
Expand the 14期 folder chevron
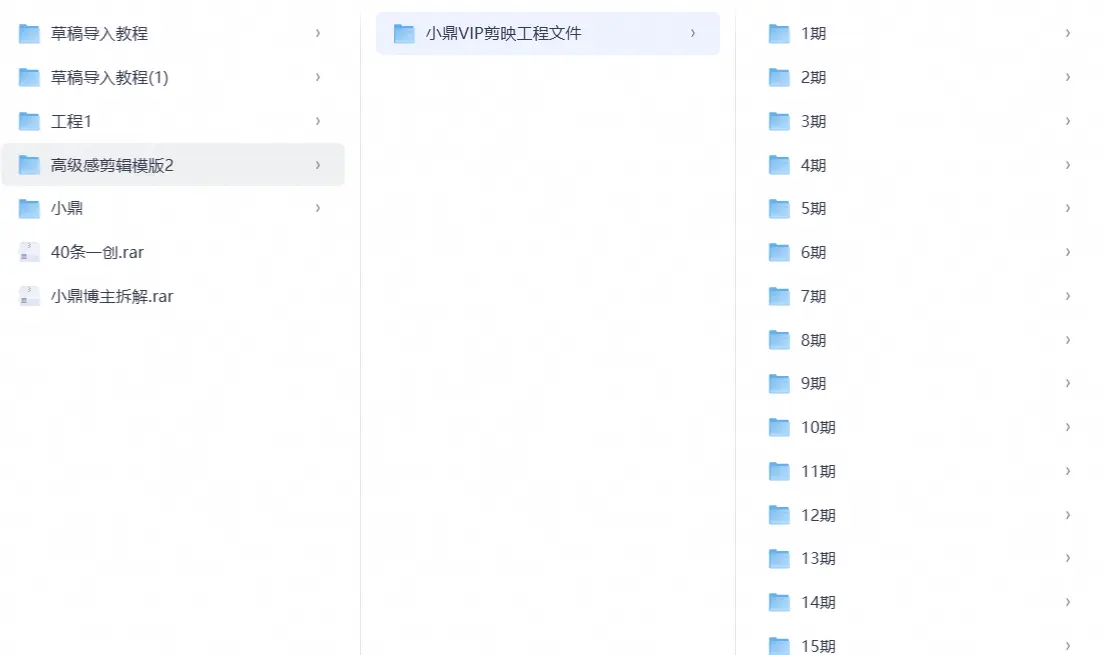[x=1068, y=602]
